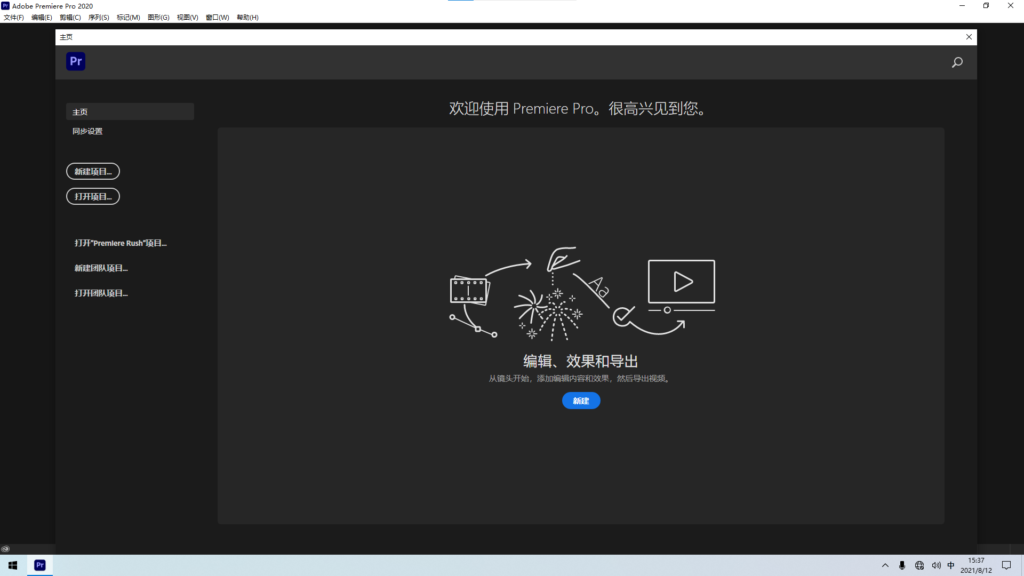Open the 文件(F) menu

(14, 18)
